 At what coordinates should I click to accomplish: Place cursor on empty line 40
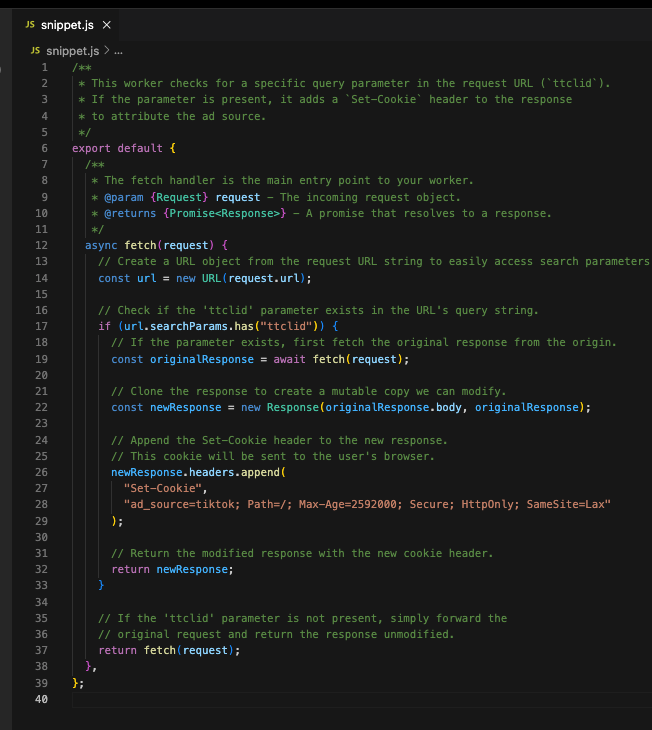pos(362,699)
